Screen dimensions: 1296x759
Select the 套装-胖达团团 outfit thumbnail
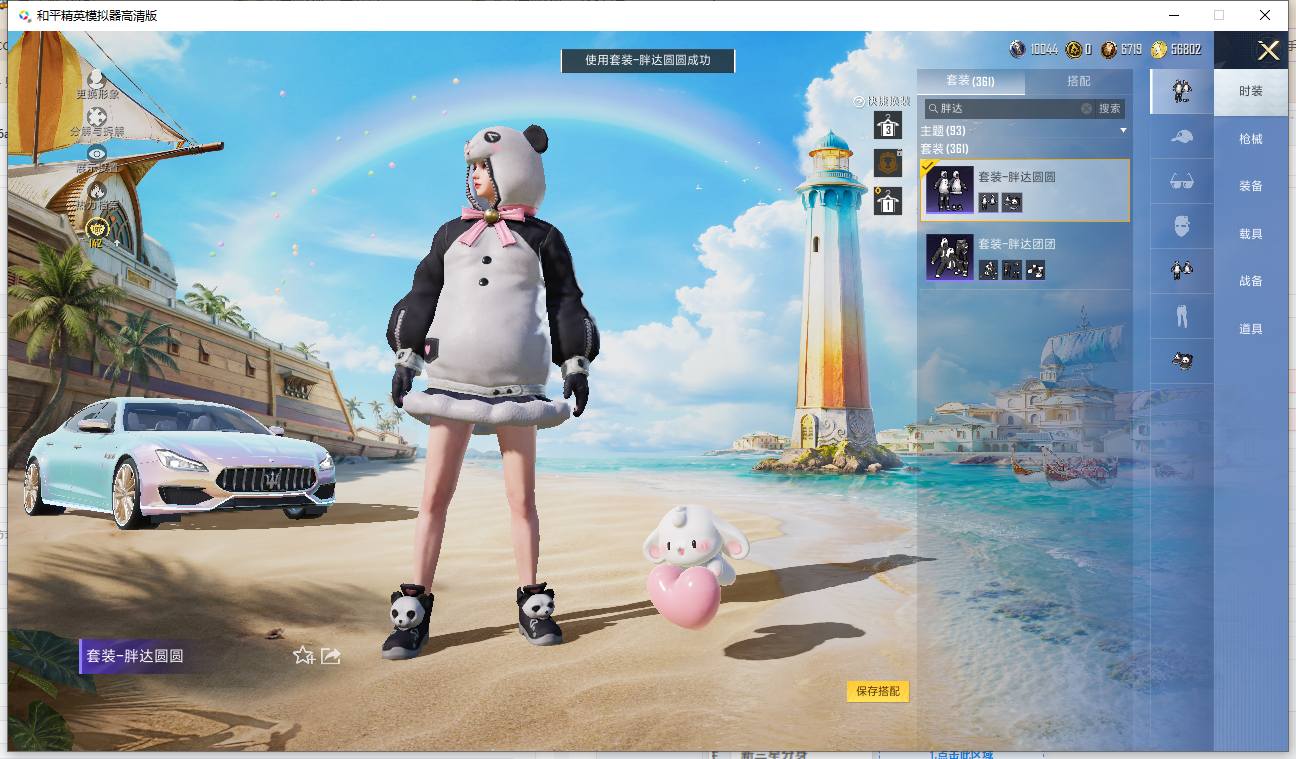[x=949, y=258]
